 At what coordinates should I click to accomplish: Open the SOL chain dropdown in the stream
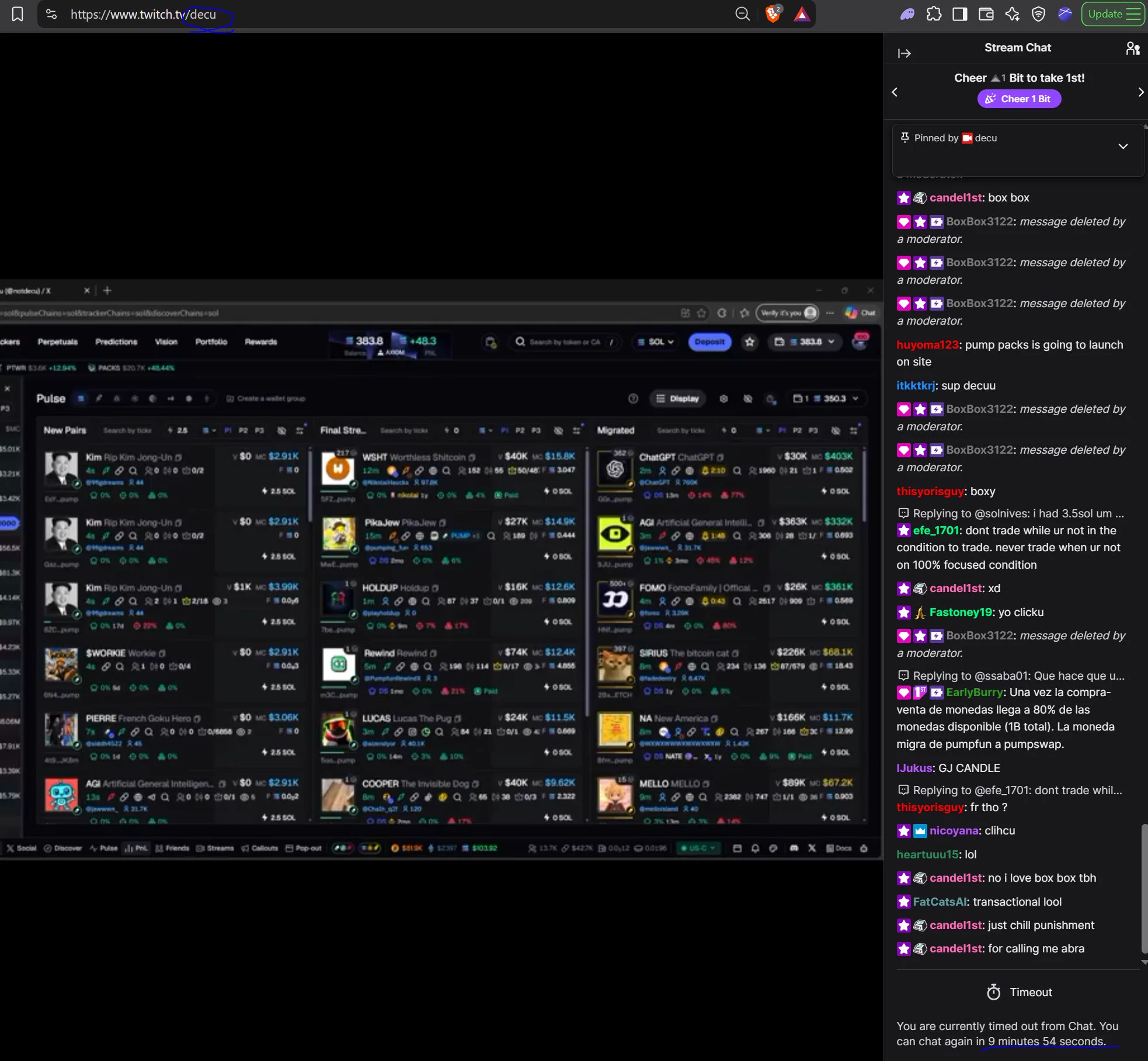click(655, 342)
